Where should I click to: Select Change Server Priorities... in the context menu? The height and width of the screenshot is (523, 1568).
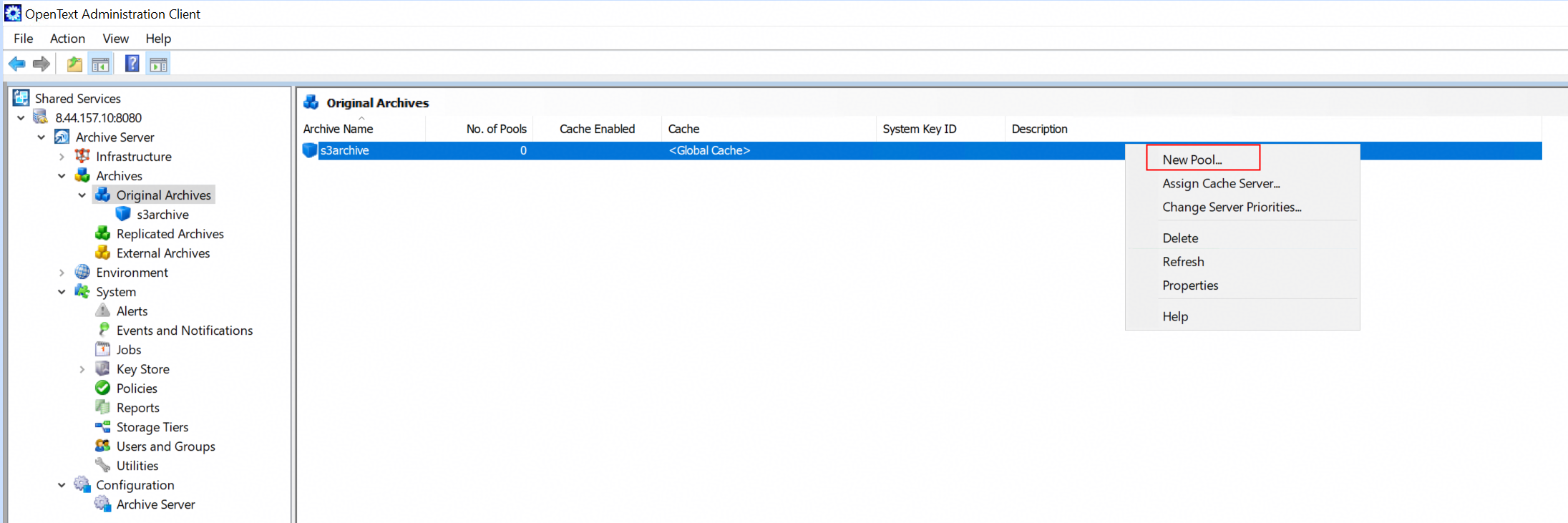(1242, 207)
